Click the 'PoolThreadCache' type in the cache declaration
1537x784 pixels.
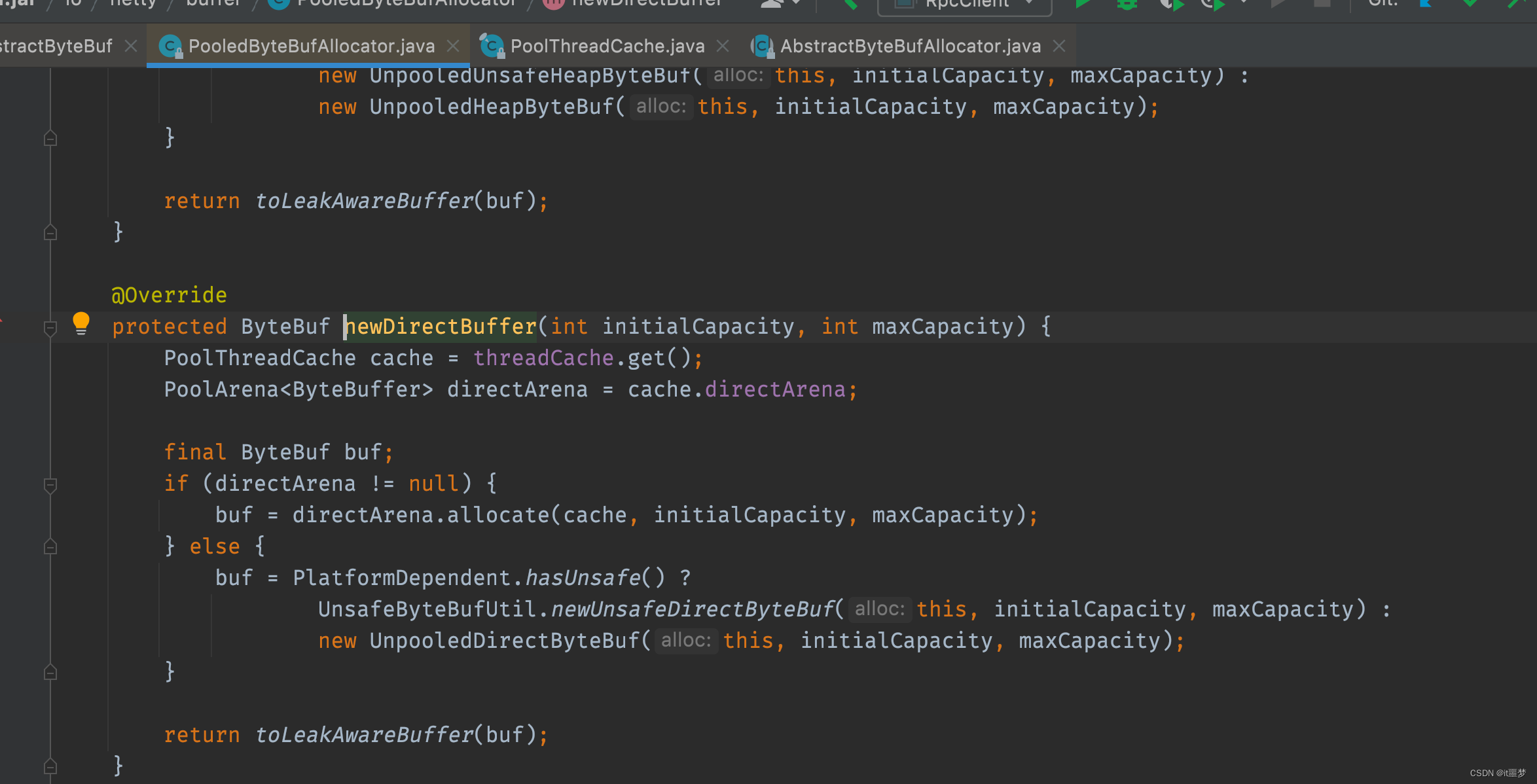pos(260,358)
